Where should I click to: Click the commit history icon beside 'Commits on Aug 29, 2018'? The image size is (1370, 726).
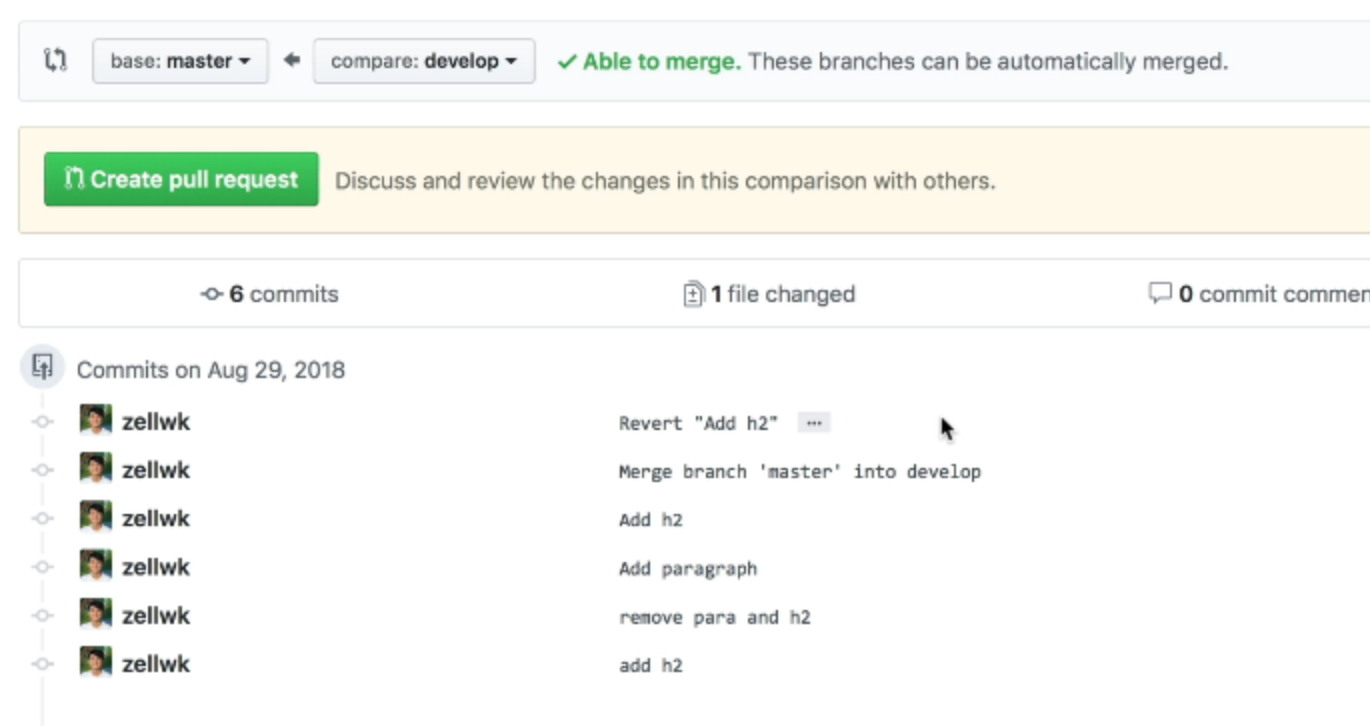42,368
